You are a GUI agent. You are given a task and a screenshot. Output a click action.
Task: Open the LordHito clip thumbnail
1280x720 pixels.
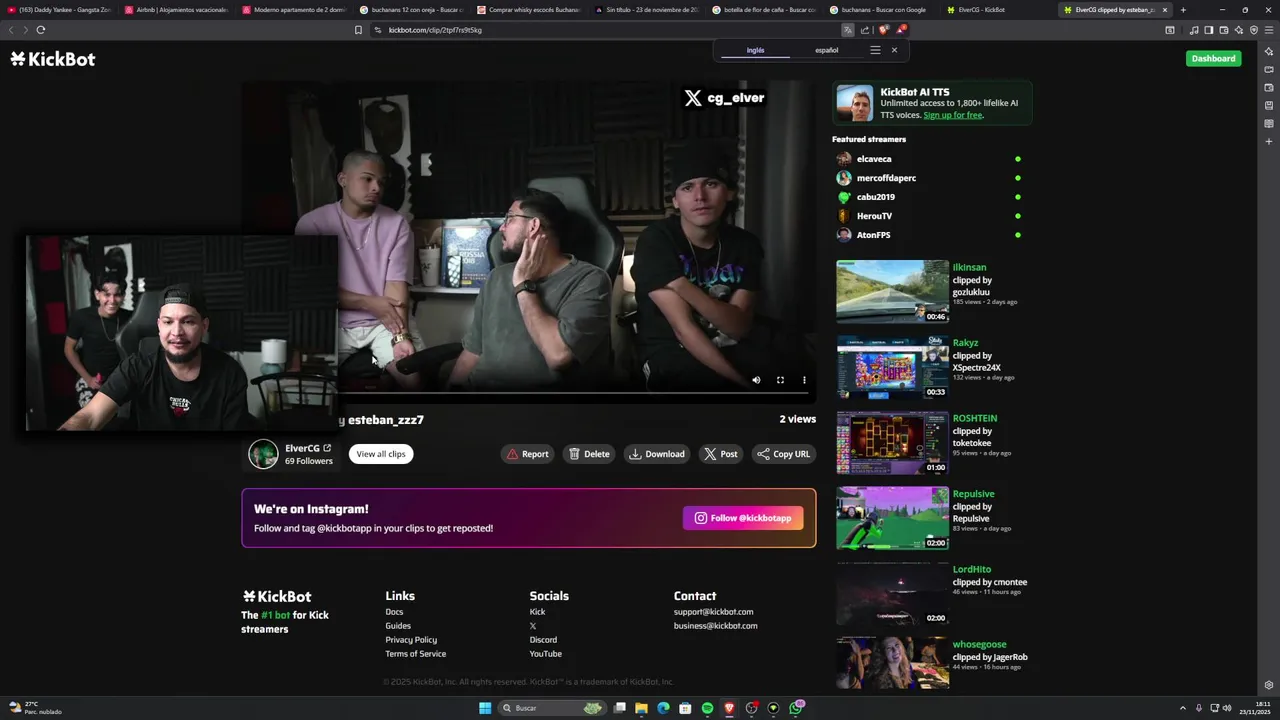892,593
